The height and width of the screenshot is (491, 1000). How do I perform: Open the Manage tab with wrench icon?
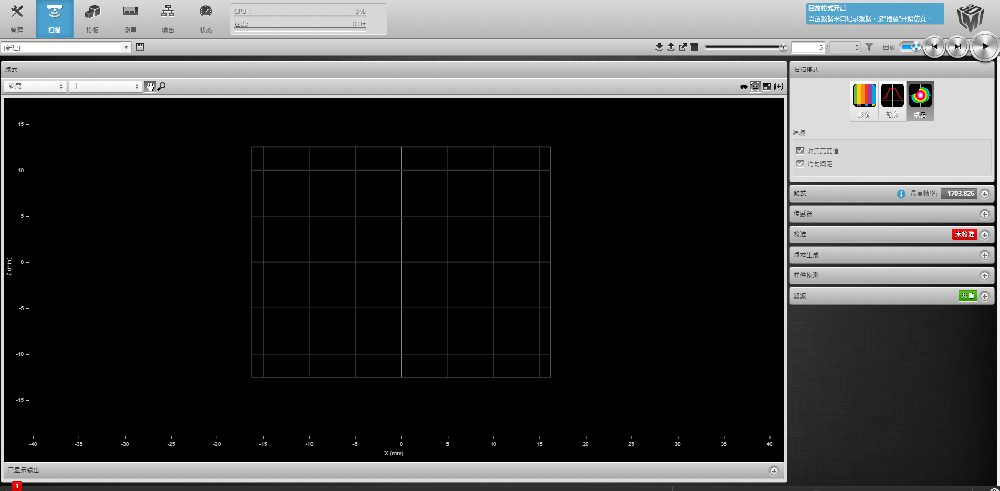click(17, 18)
